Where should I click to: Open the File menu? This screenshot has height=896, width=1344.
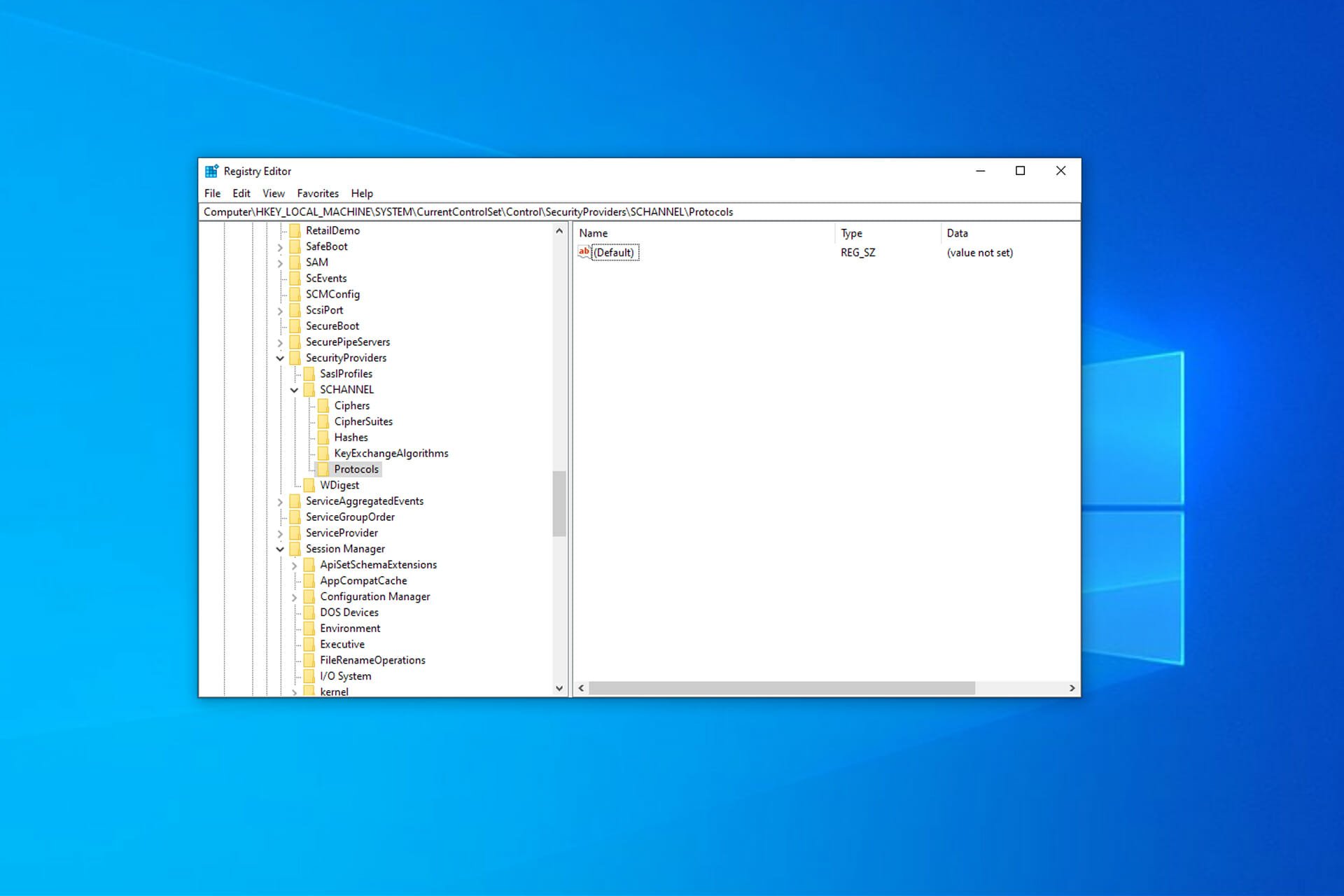click(x=212, y=193)
